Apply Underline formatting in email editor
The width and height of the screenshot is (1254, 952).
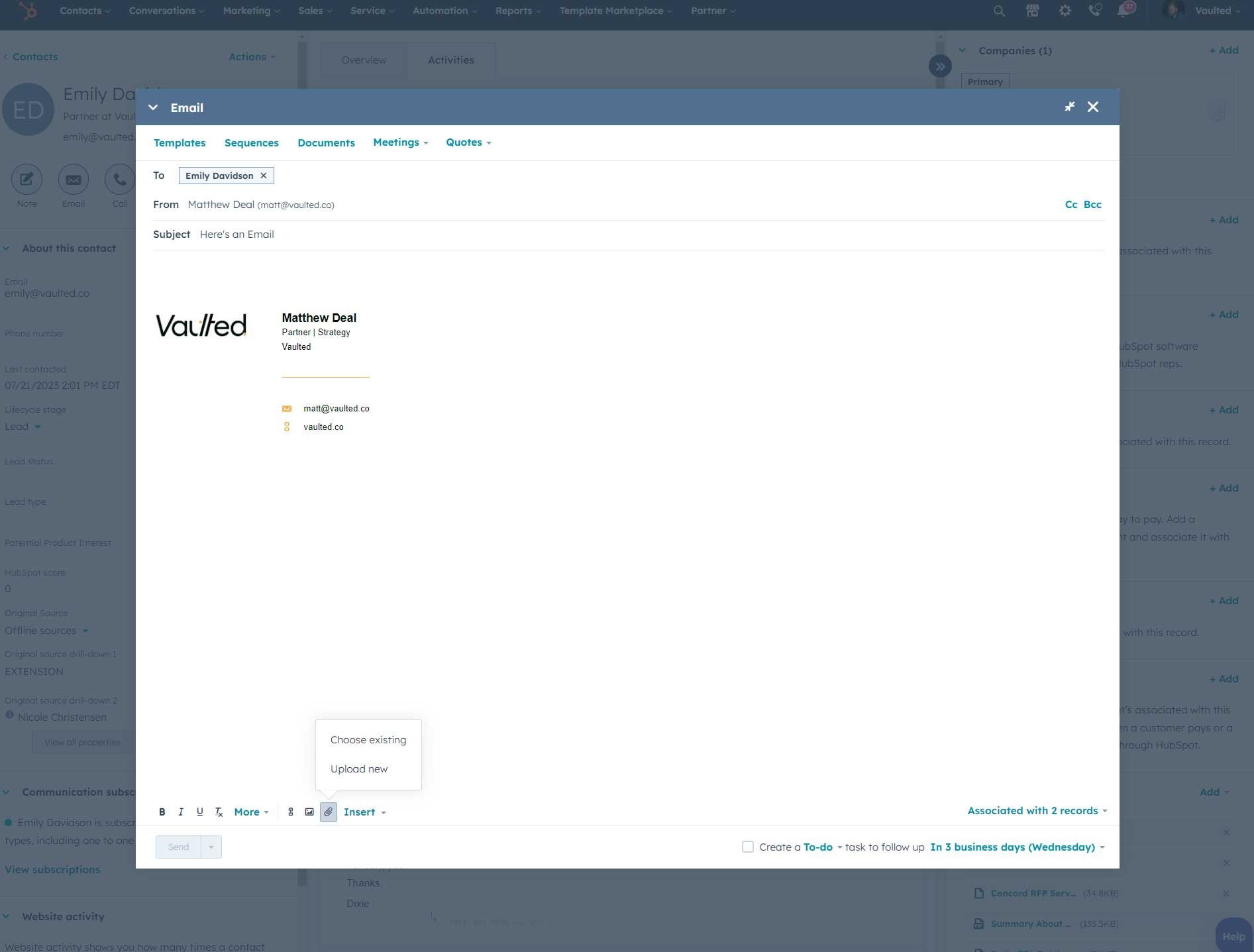coord(199,812)
